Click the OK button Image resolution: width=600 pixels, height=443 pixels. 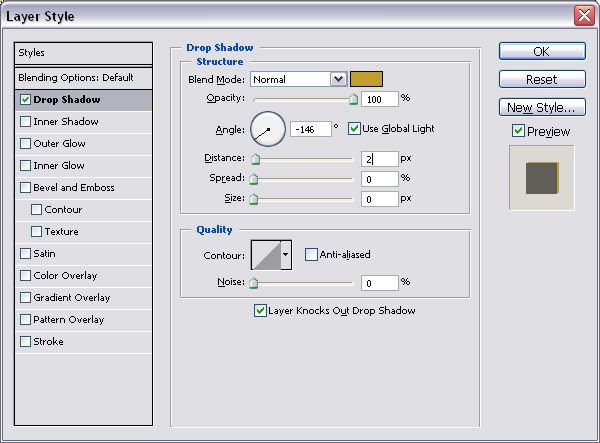[542, 51]
